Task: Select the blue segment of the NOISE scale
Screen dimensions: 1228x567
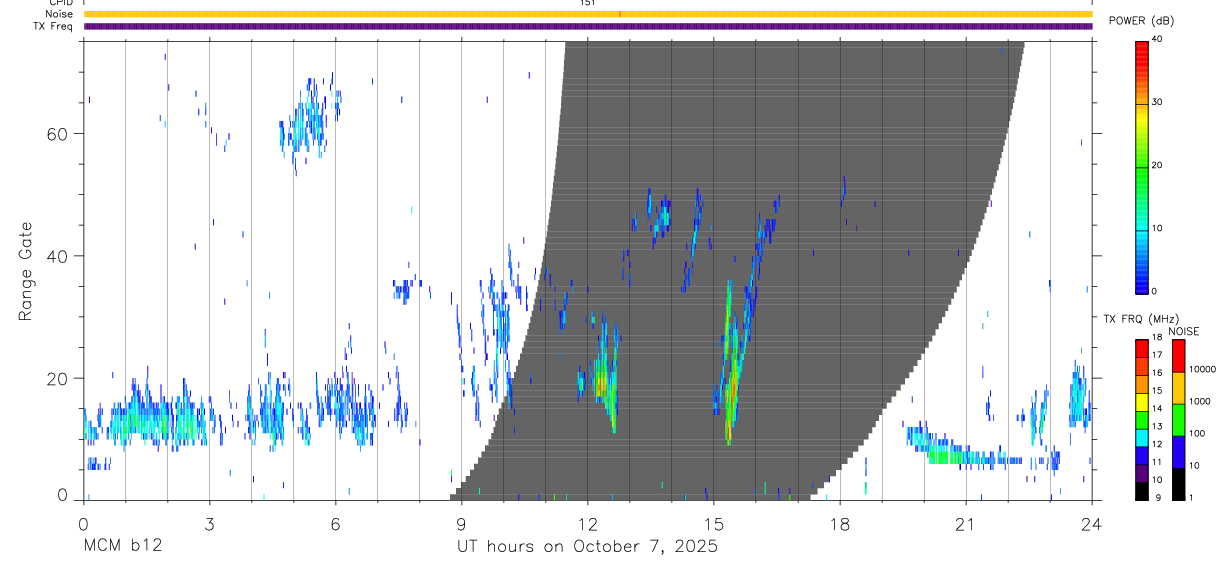Action: pyautogui.click(x=1178, y=452)
